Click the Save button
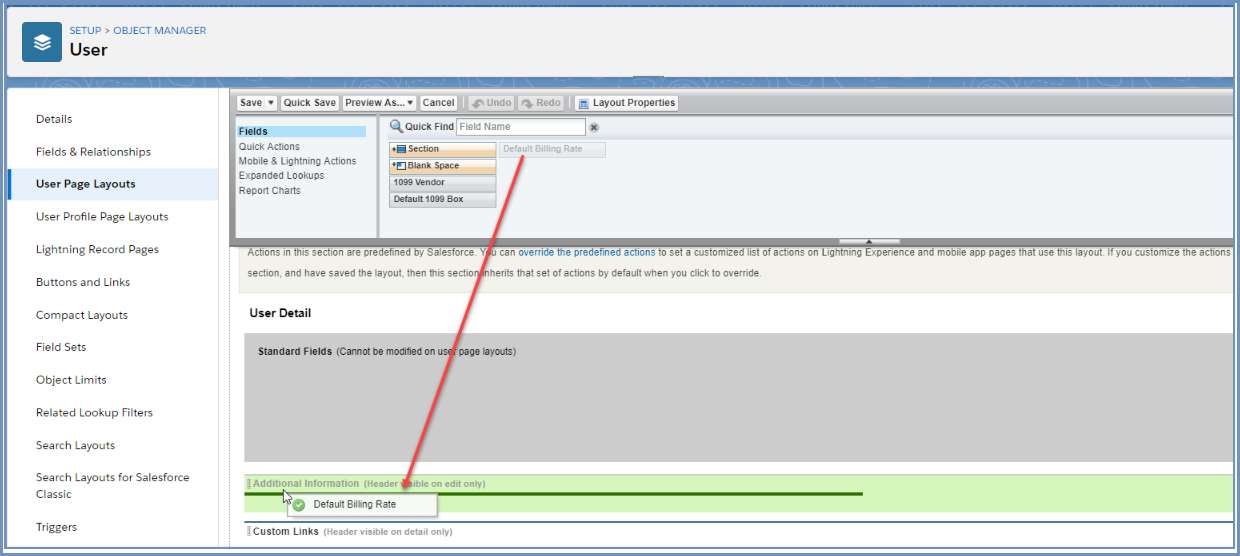The image size is (1240, 556). [251, 103]
